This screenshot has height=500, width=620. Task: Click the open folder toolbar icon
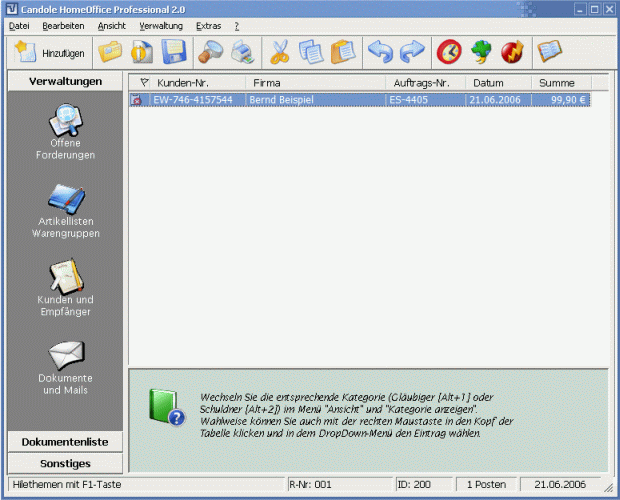click(110, 51)
